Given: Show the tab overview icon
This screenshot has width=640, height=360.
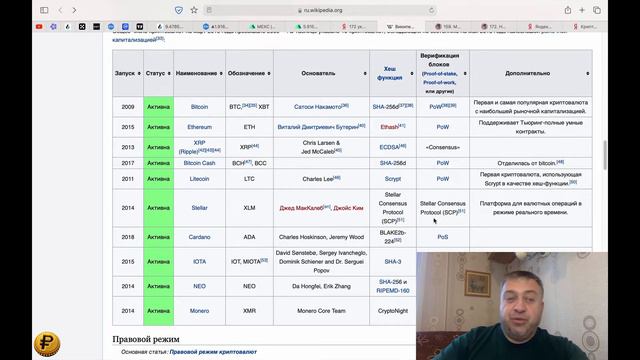Looking at the screenshot, I should (x=597, y=10).
